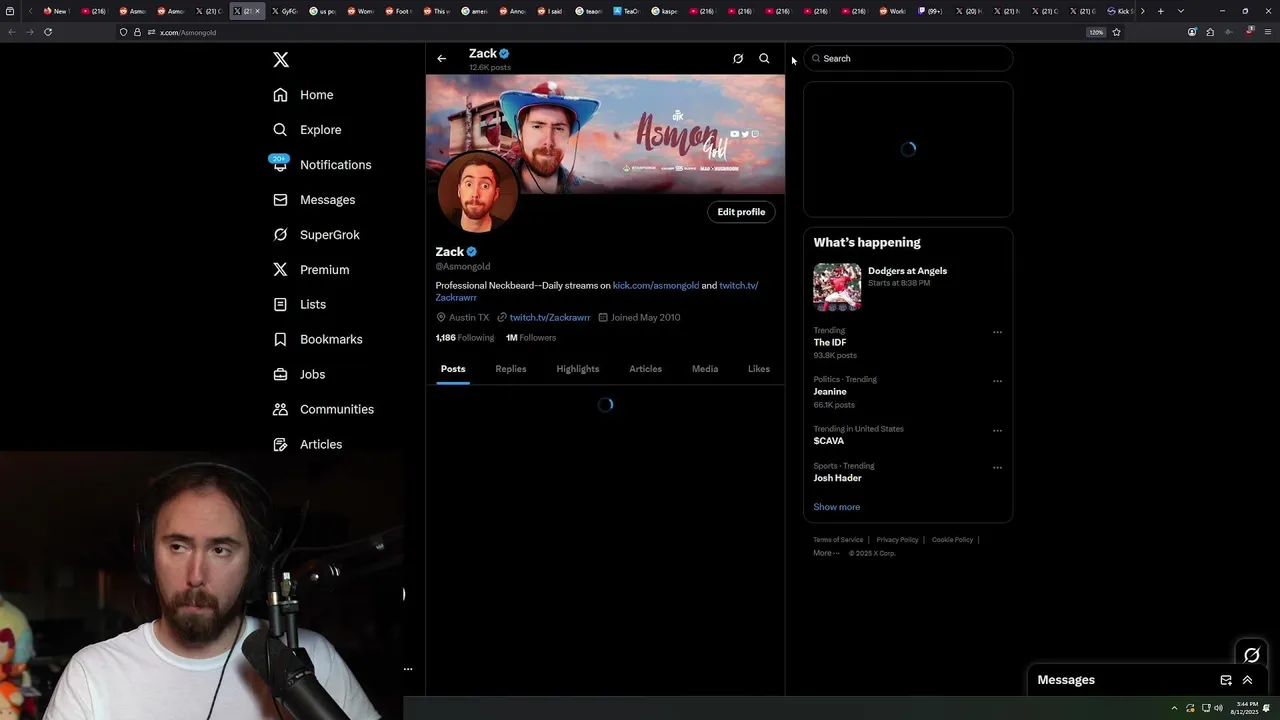The width and height of the screenshot is (1280, 720).
Task: View the 1M Followers list
Action: click(x=531, y=338)
